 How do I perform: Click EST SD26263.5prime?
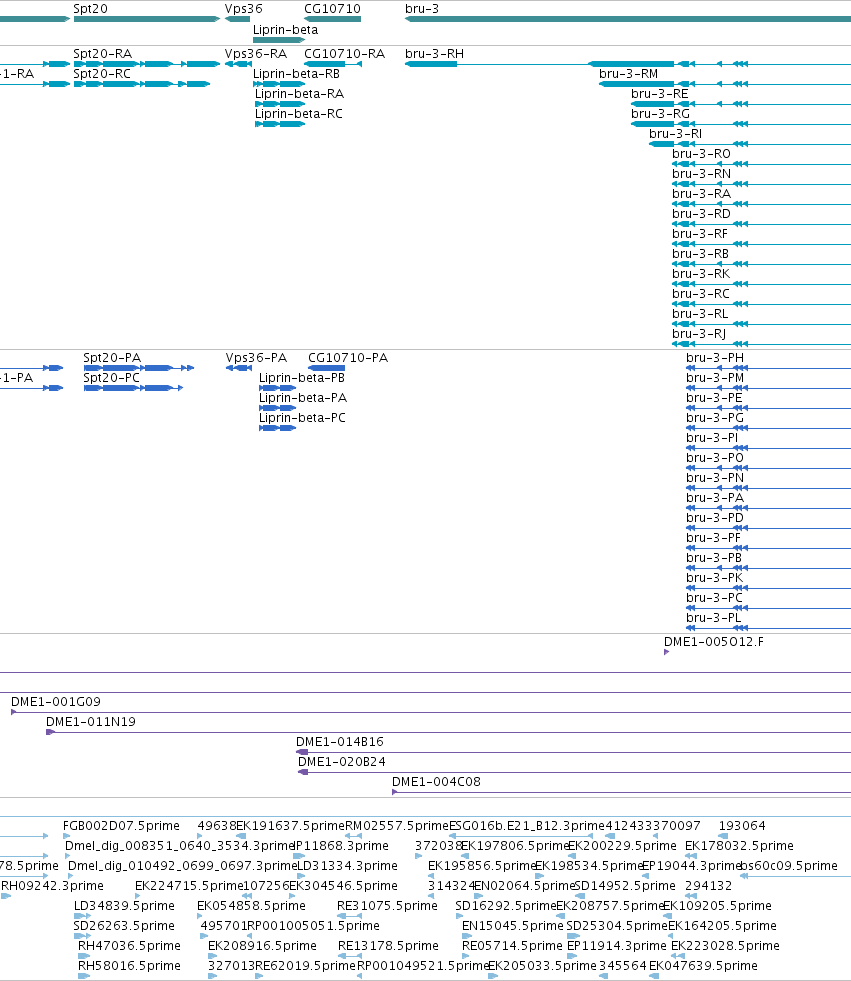click(124, 925)
